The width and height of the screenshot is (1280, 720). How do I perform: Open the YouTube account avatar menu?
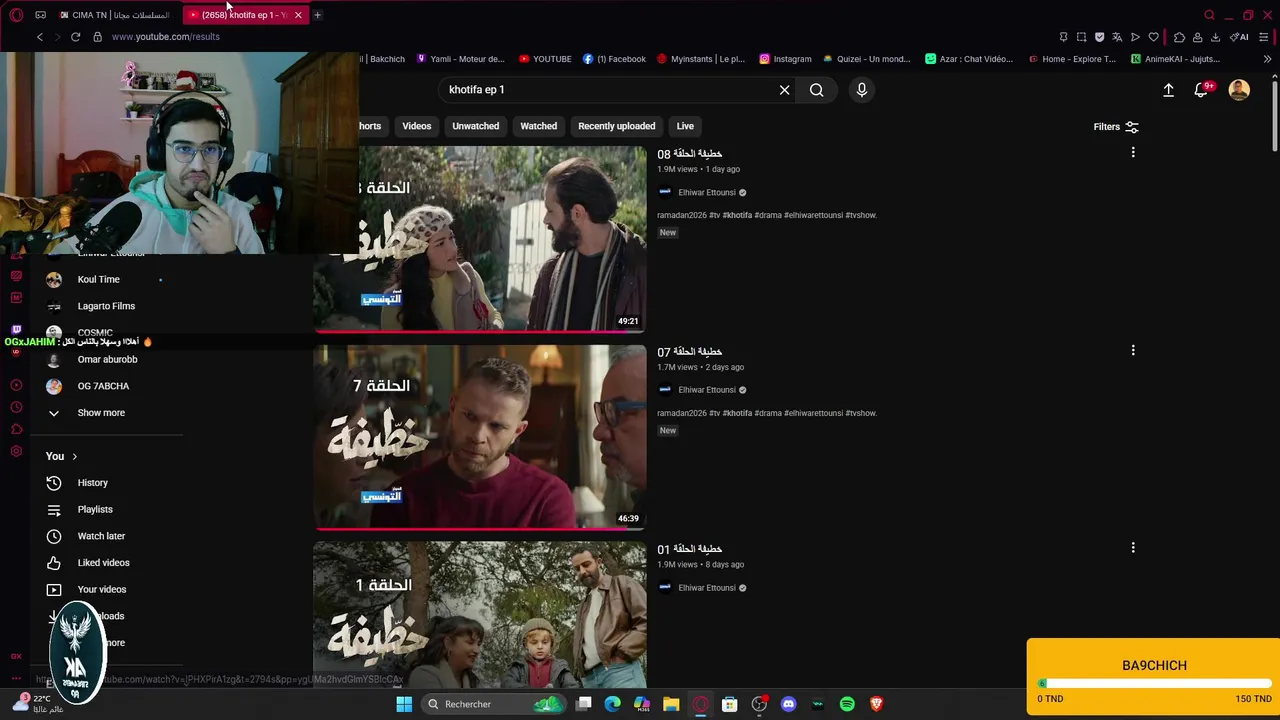(x=1239, y=90)
